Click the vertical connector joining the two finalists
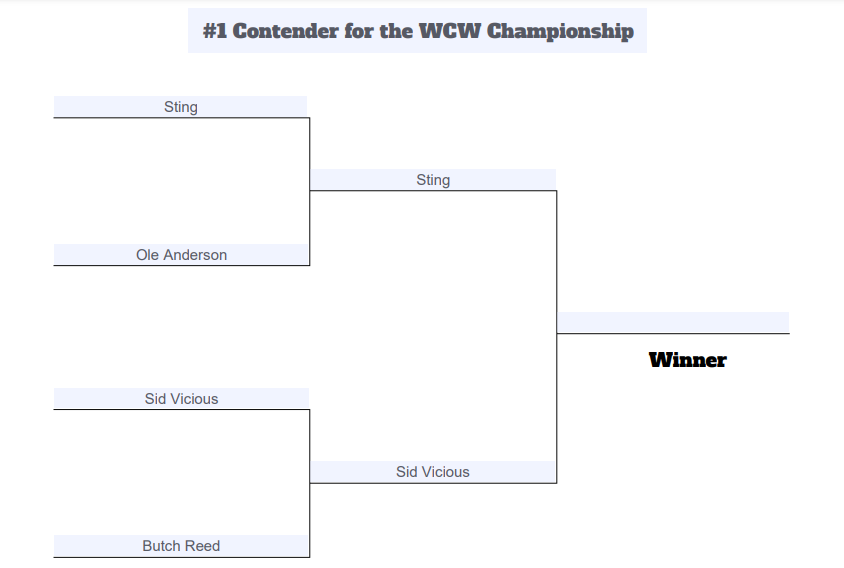 point(557,337)
